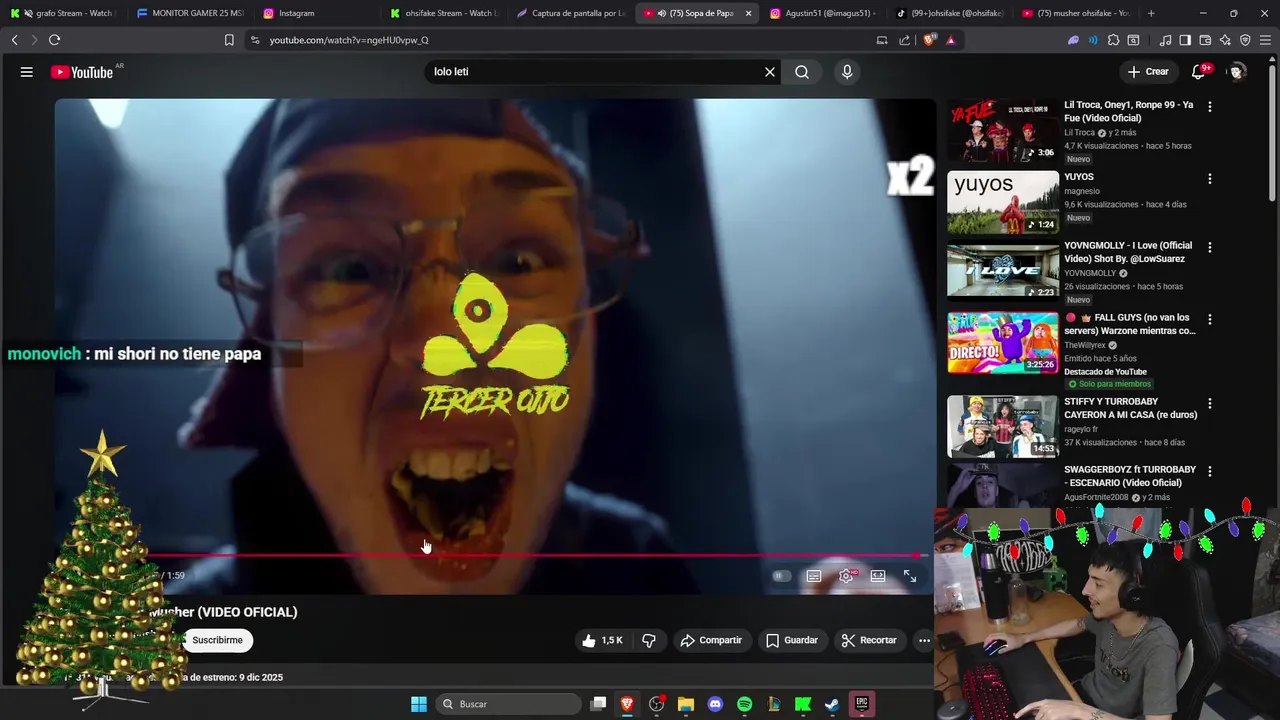Switch to the Instagram tab
The height and width of the screenshot is (720, 1280).
pyautogui.click(x=318, y=13)
